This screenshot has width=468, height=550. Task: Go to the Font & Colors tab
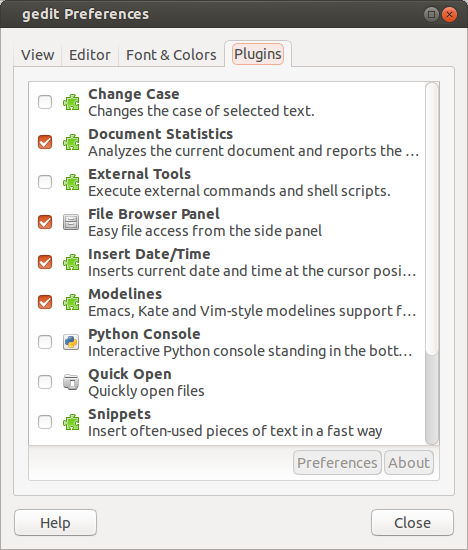[171, 55]
